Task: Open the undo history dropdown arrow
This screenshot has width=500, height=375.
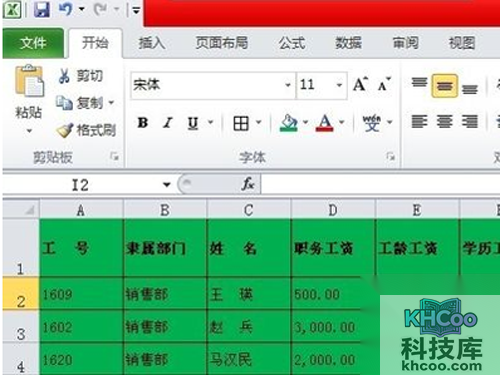Action: (x=82, y=9)
